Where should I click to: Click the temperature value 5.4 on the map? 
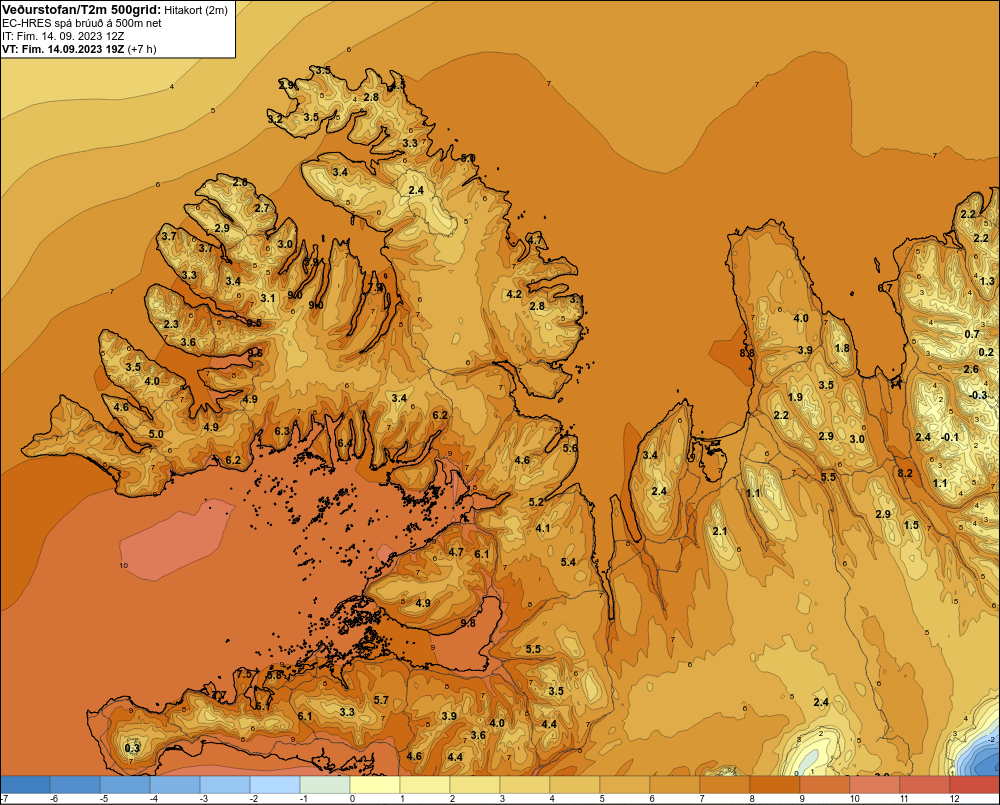(568, 562)
